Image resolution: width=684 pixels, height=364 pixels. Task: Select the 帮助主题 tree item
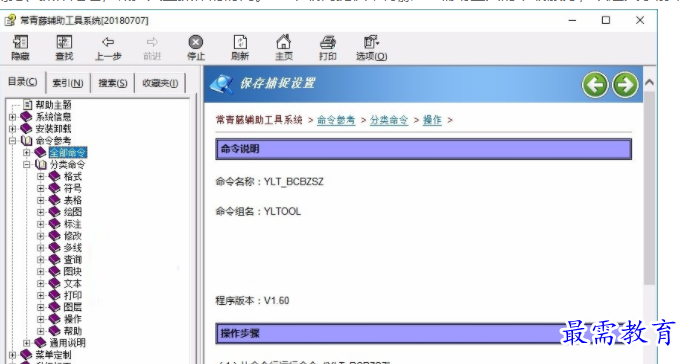[53, 105]
